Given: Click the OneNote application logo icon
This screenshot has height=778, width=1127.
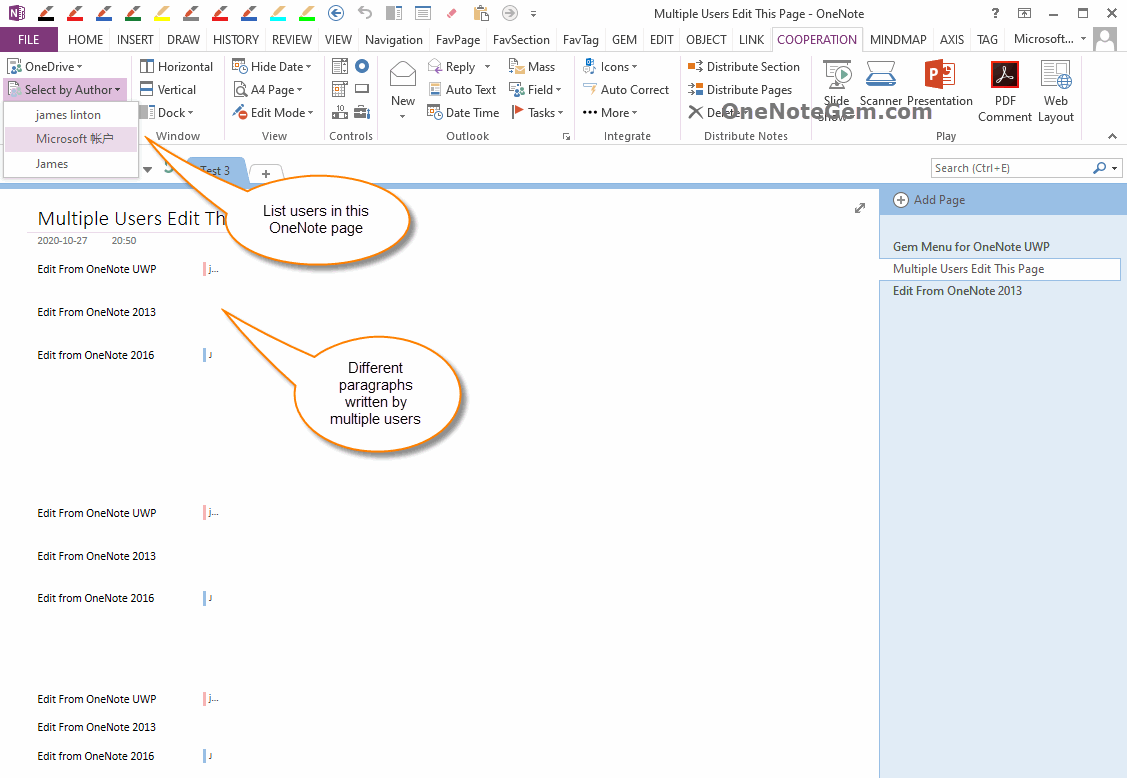Looking at the screenshot, I should [16, 13].
